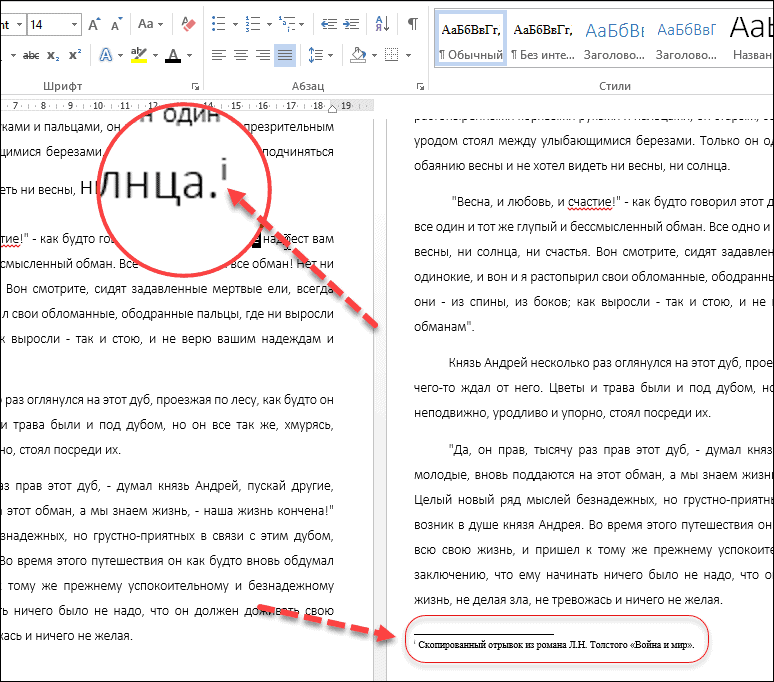Click the underlined word счастие in right page

tap(591, 202)
